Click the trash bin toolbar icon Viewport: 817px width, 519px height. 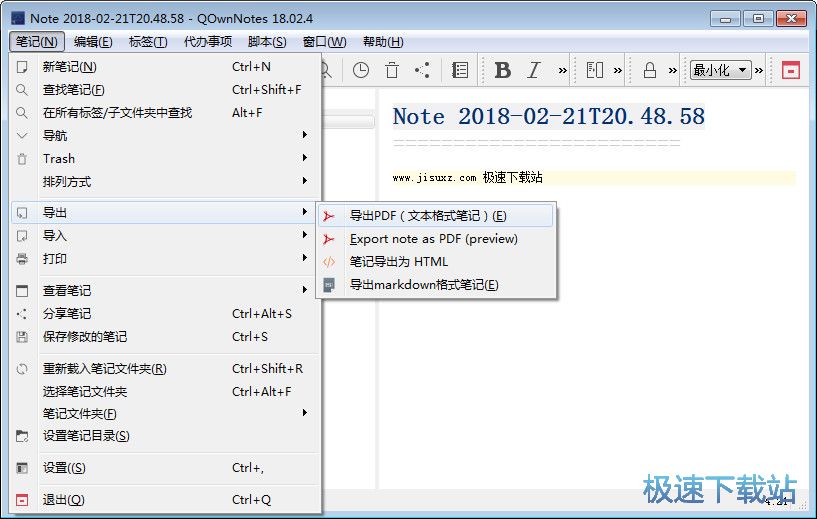[392, 70]
